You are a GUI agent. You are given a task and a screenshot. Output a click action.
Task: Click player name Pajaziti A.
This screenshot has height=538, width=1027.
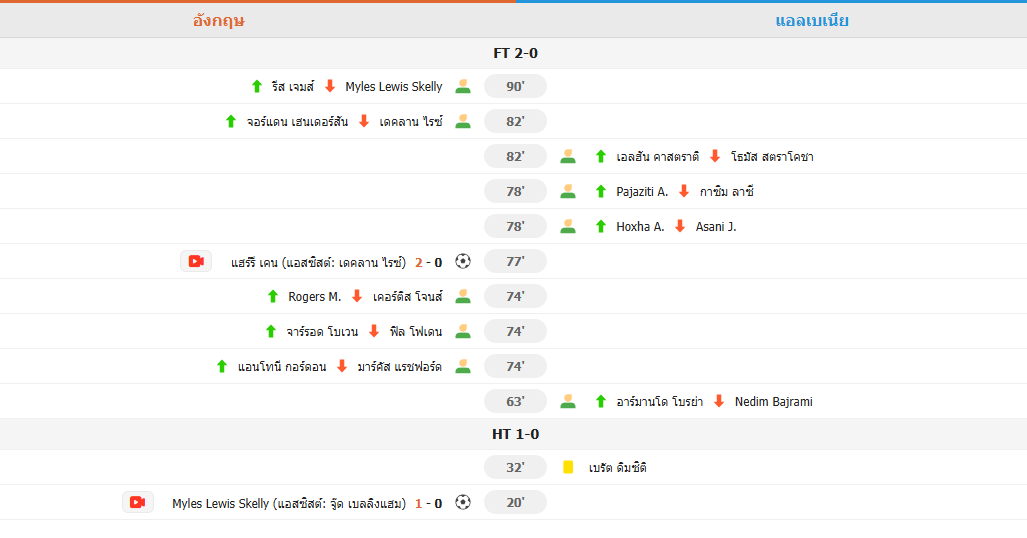coord(642,191)
